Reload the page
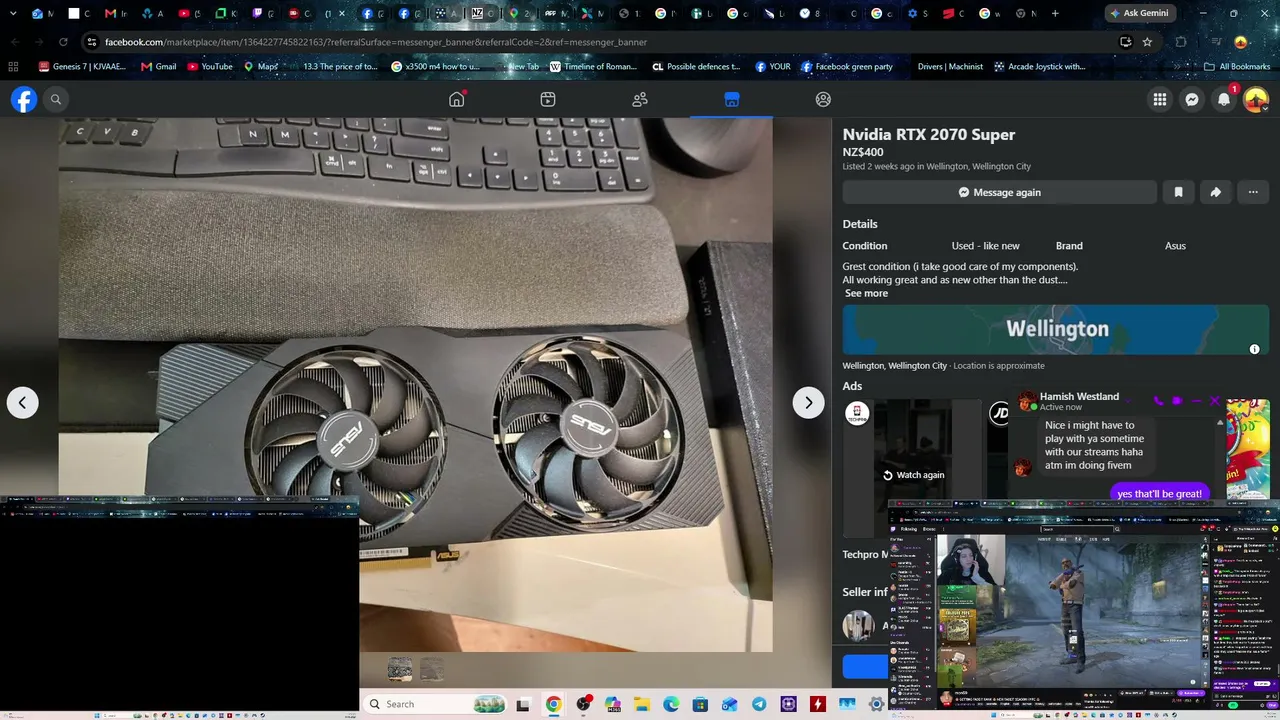Image resolution: width=1280 pixels, height=720 pixels. [63, 42]
